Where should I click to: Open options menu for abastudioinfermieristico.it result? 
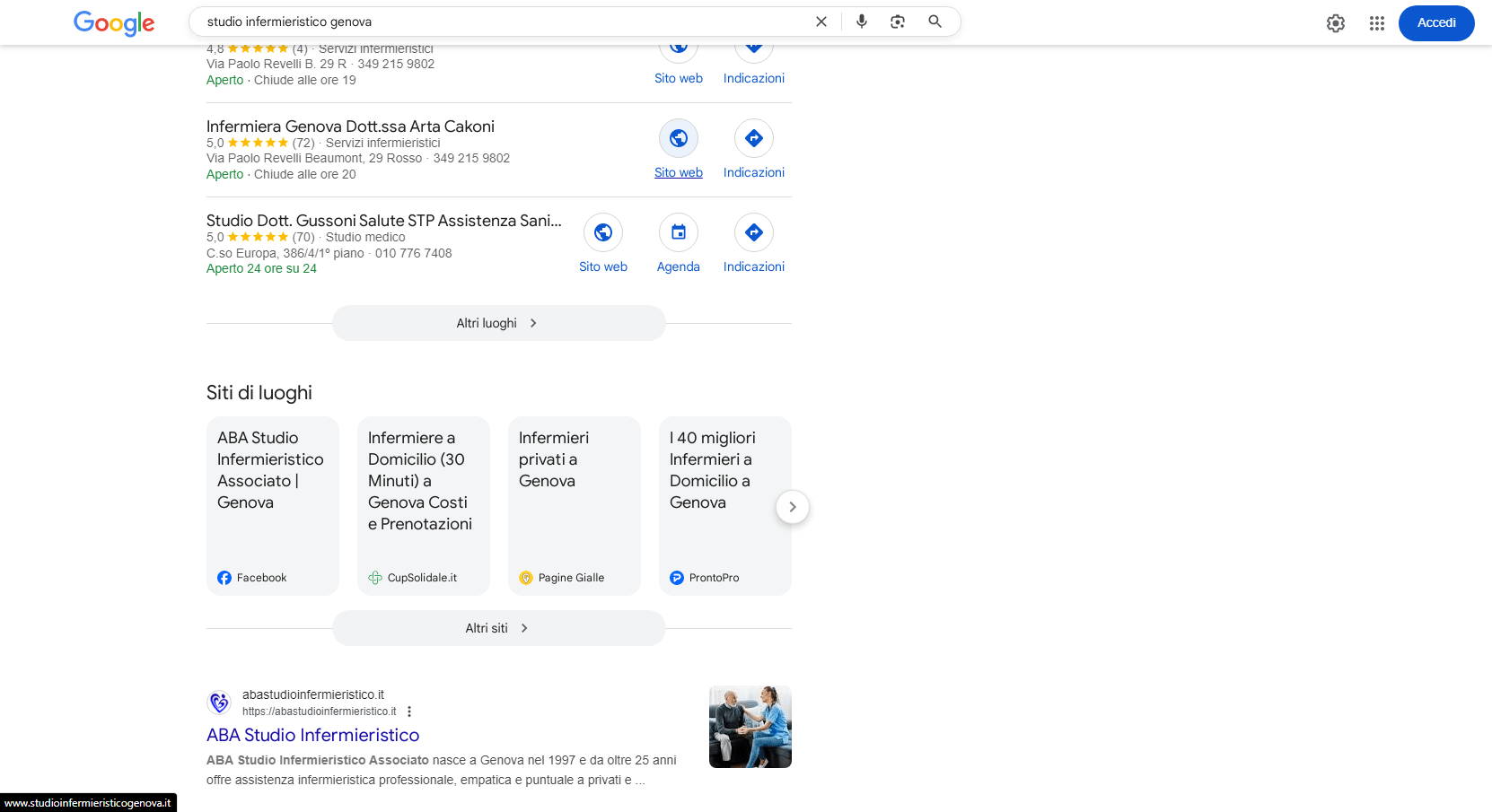(409, 712)
